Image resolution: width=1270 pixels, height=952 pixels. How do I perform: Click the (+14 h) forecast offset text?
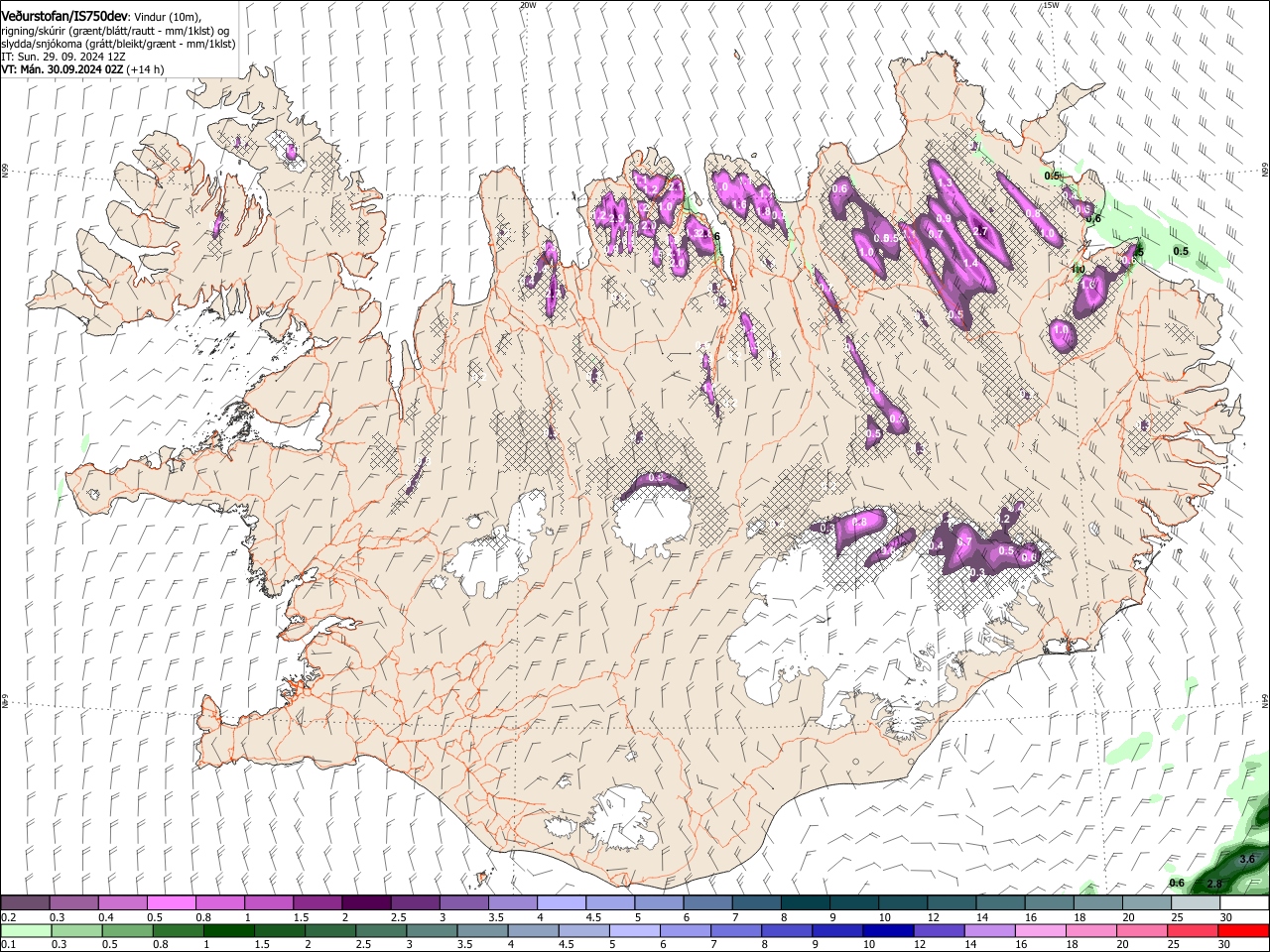pos(146,69)
